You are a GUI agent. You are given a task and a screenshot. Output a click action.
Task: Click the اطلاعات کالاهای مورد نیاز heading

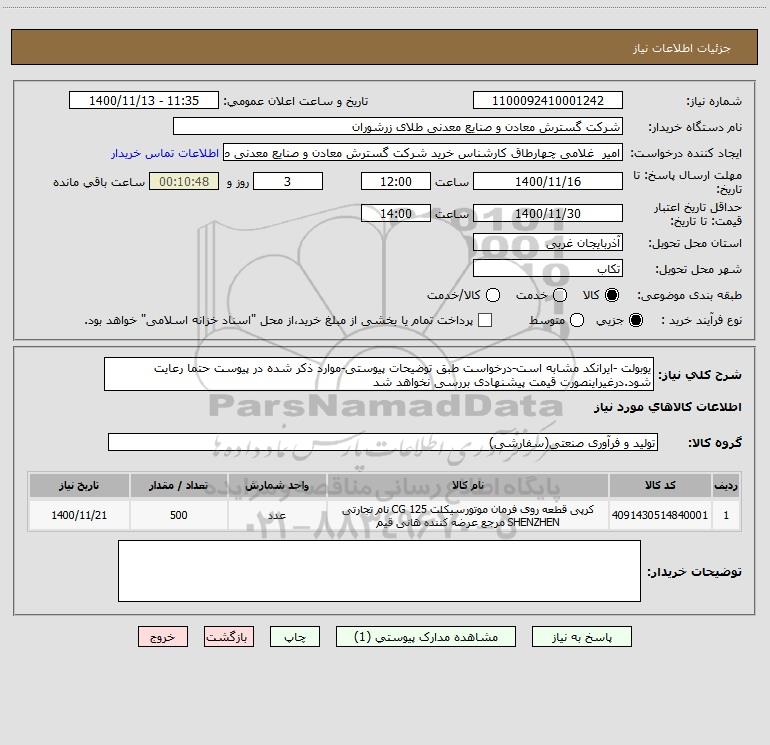(x=668, y=407)
